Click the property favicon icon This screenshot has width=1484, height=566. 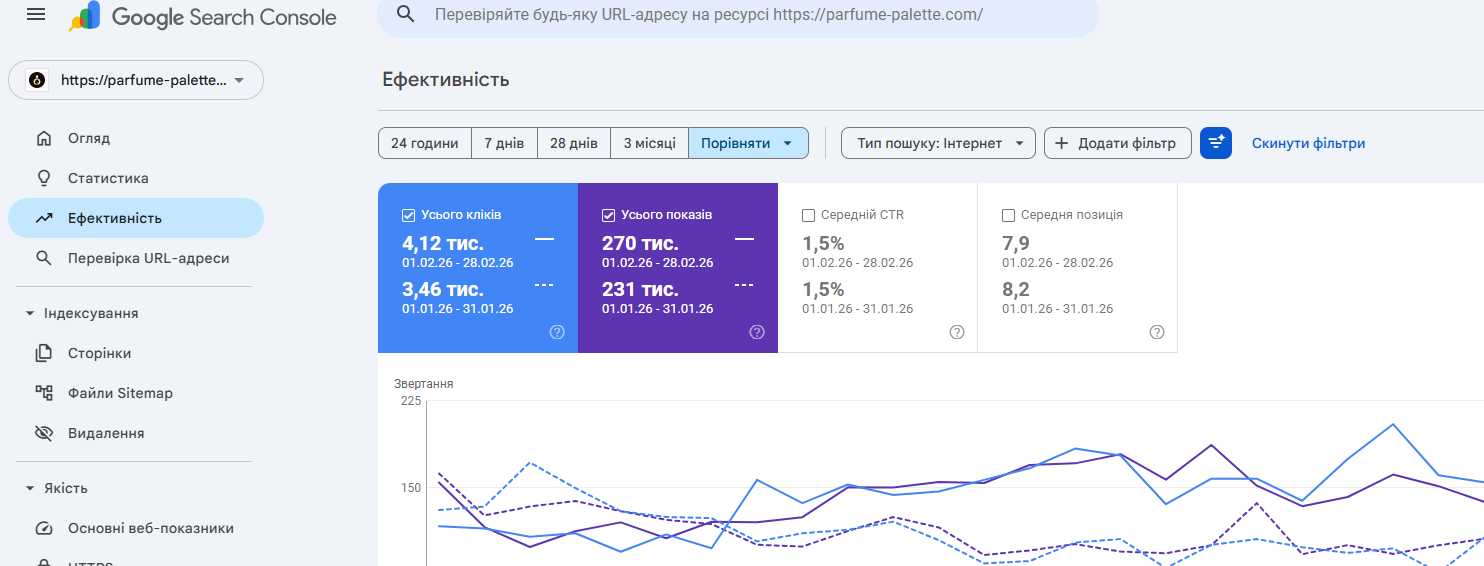(x=37, y=80)
